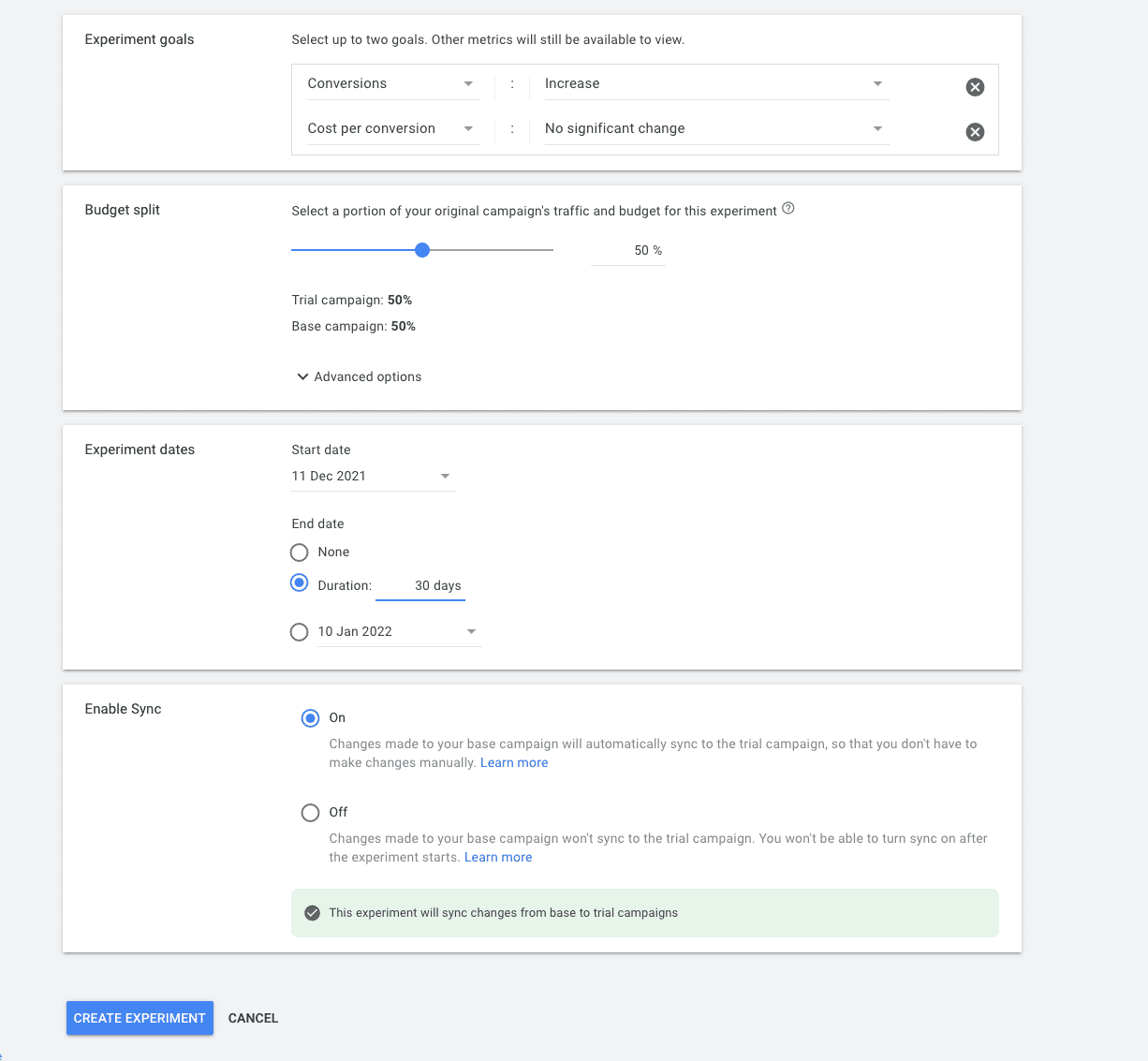Expand Advanced options
The height and width of the screenshot is (1061, 1148).
click(x=359, y=376)
